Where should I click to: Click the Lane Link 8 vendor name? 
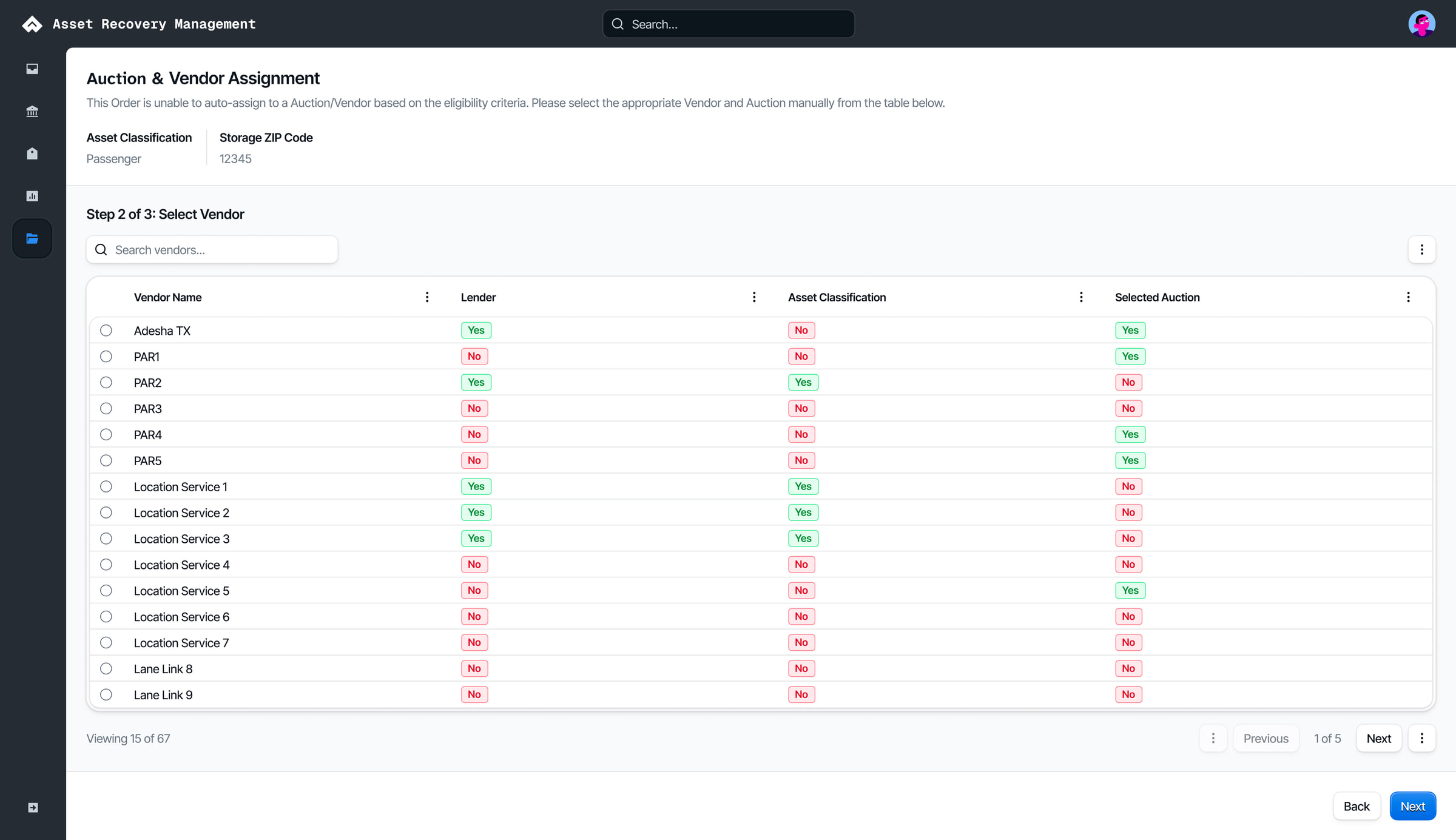pos(163,669)
